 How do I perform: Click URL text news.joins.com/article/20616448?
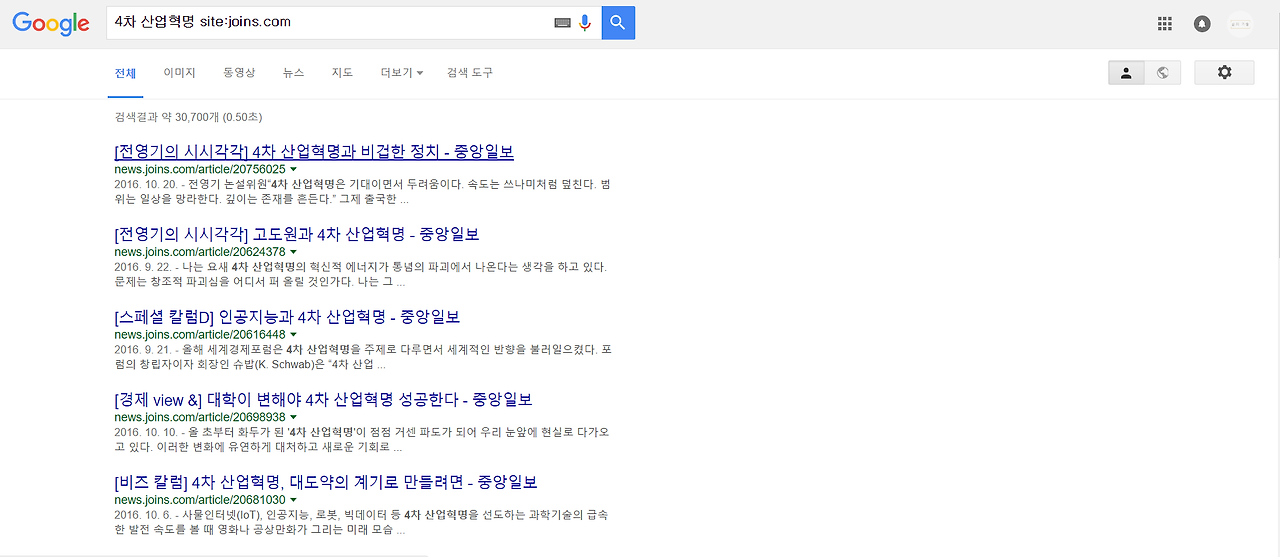200,334
